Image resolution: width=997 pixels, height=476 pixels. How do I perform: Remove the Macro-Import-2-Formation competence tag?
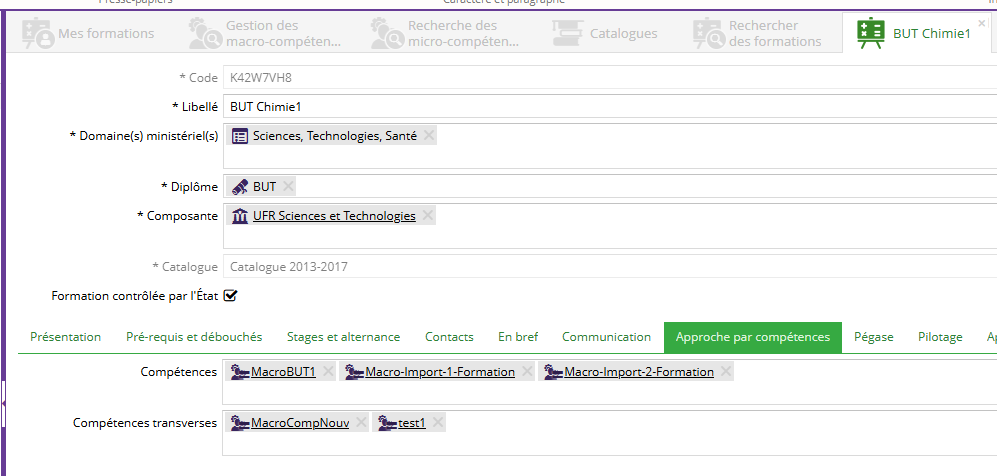click(726, 372)
